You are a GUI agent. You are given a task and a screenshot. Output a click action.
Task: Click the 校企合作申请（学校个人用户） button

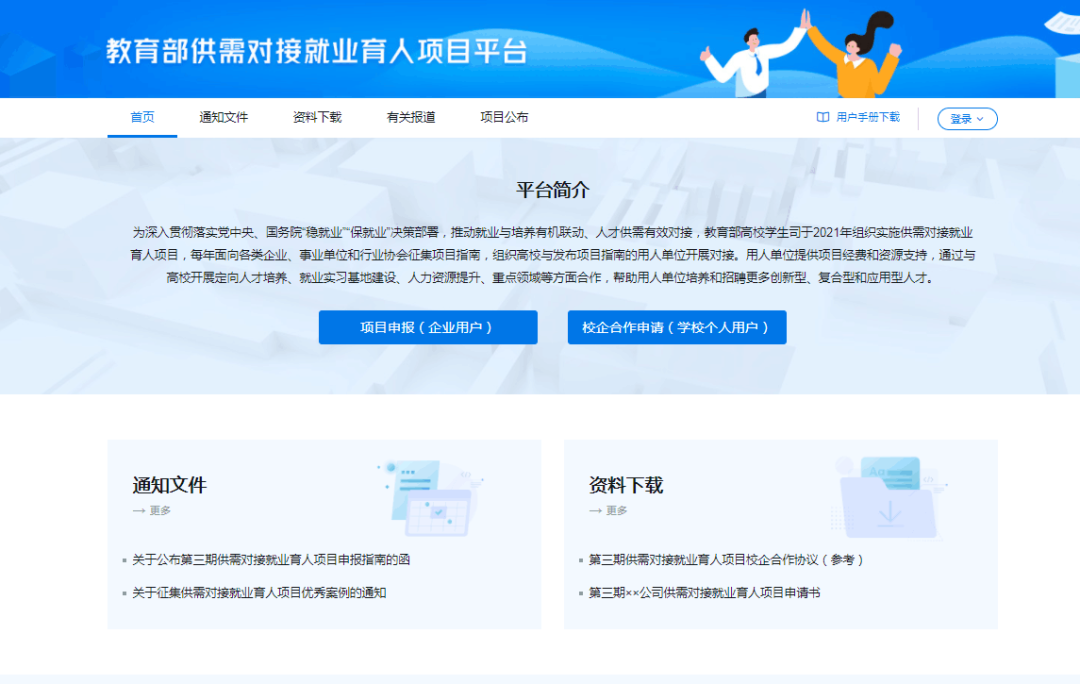tap(677, 327)
